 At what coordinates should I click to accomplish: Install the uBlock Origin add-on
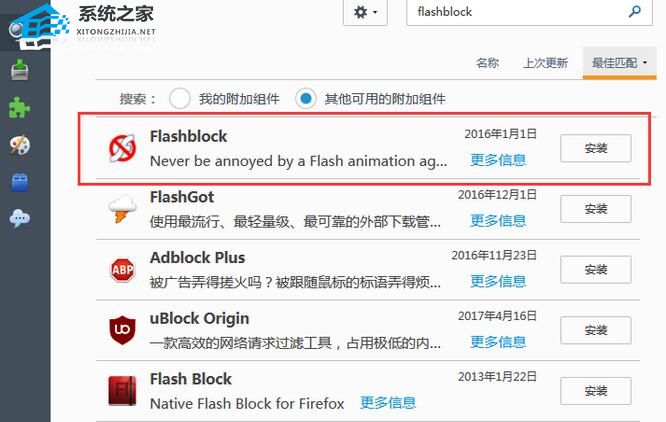click(x=595, y=330)
